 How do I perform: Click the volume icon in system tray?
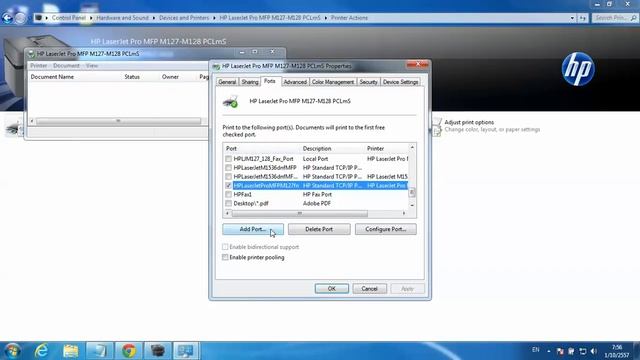[x=594, y=351]
